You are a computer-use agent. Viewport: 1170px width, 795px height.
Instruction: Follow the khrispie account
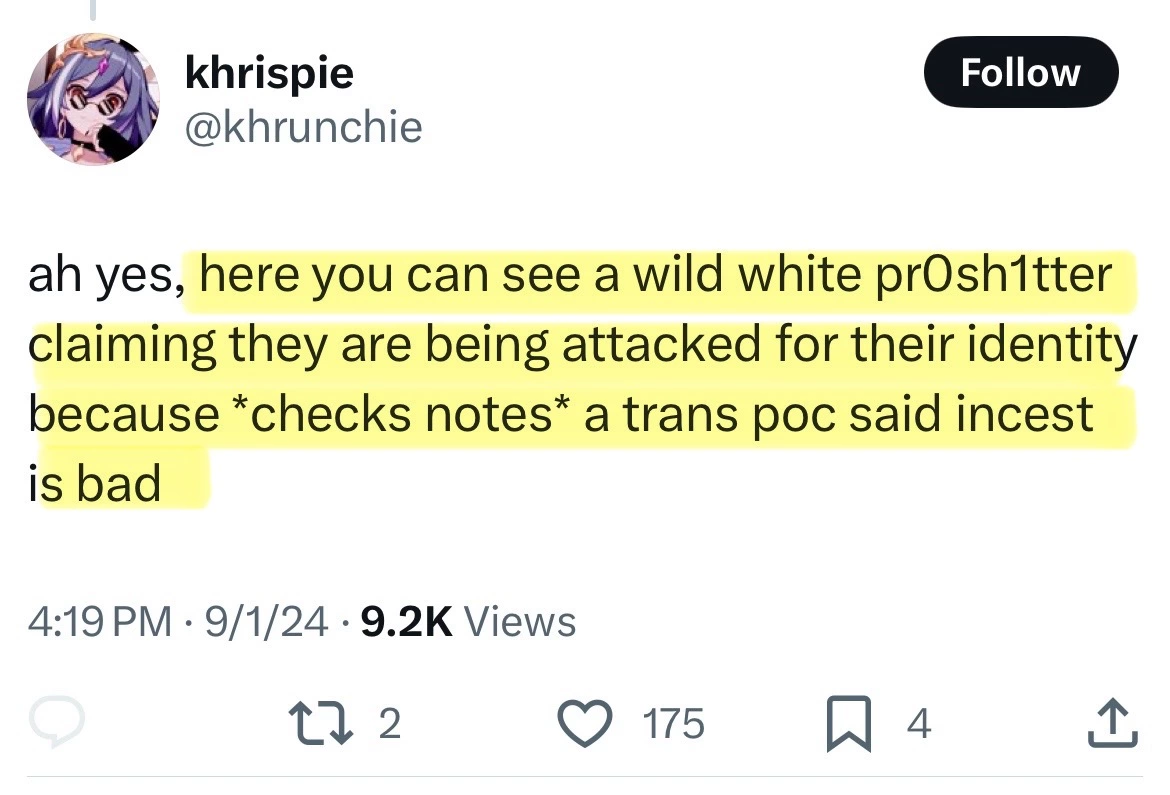tap(1020, 73)
